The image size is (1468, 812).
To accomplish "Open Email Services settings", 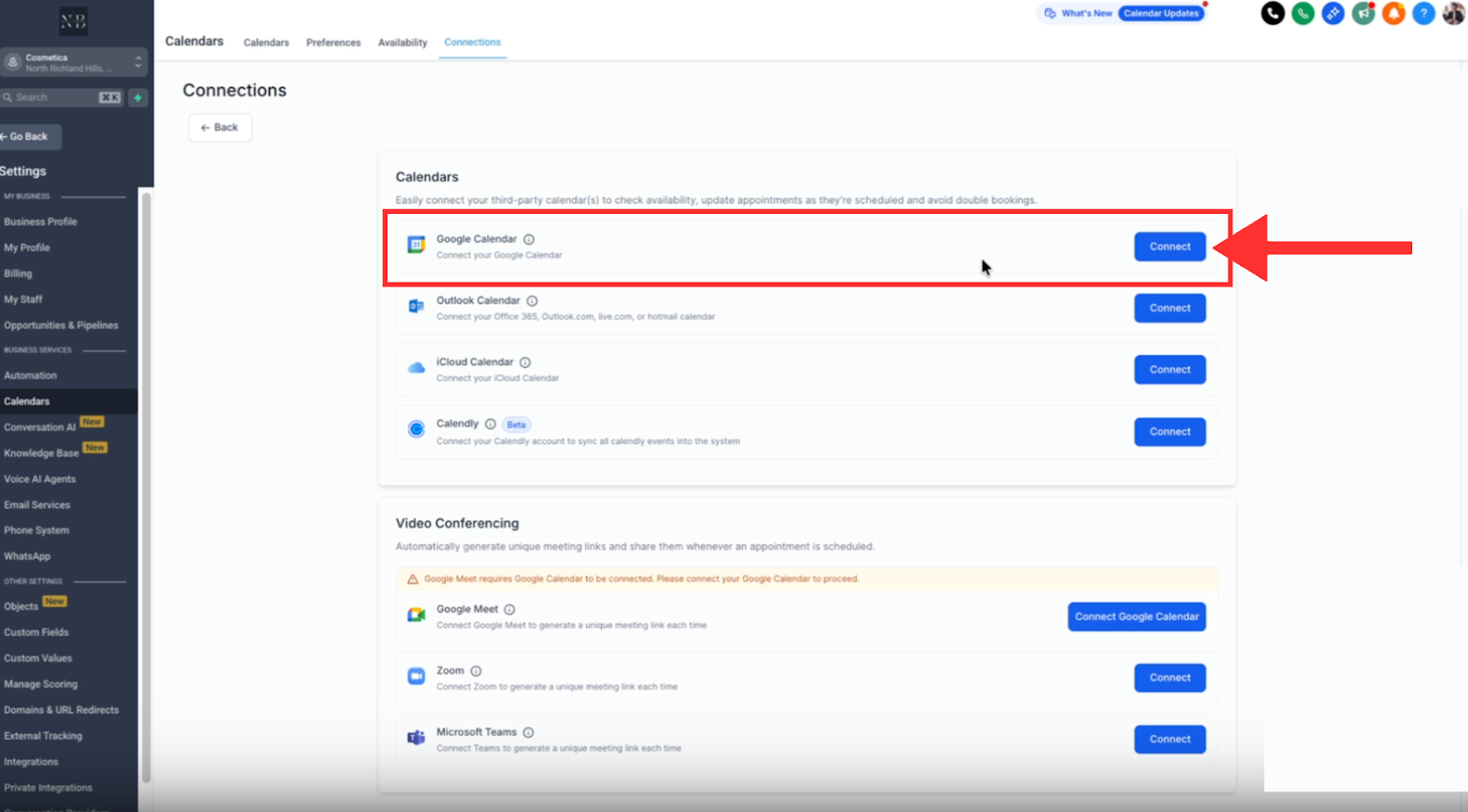I will point(37,505).
